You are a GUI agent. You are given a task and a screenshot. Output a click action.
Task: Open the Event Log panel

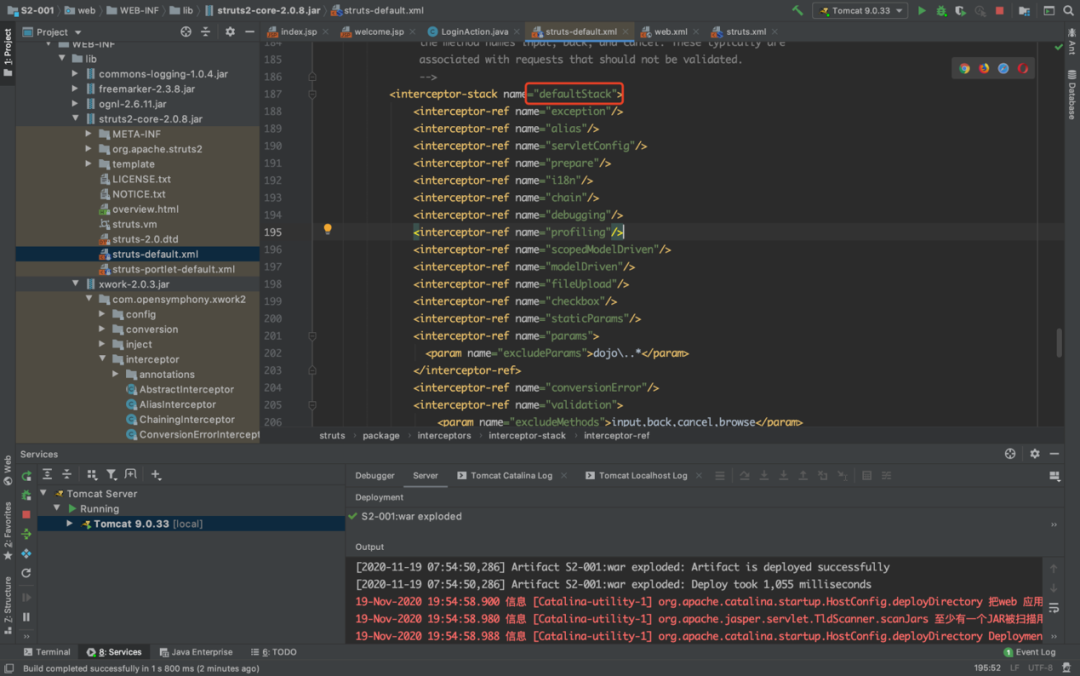1030,652
